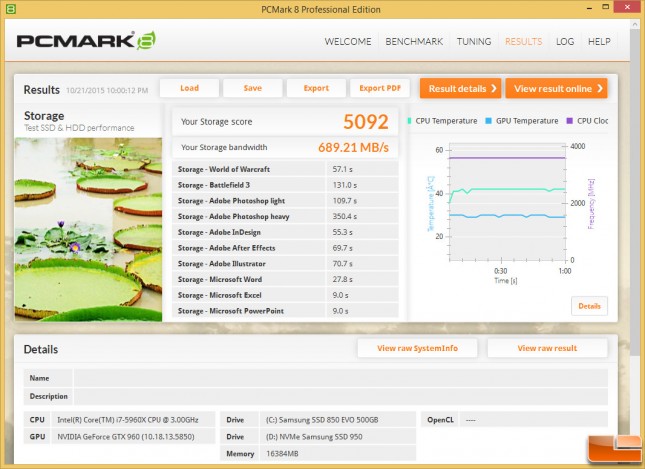645x469 pixels.
Task: Click the Export button
Action: (316, 88)
